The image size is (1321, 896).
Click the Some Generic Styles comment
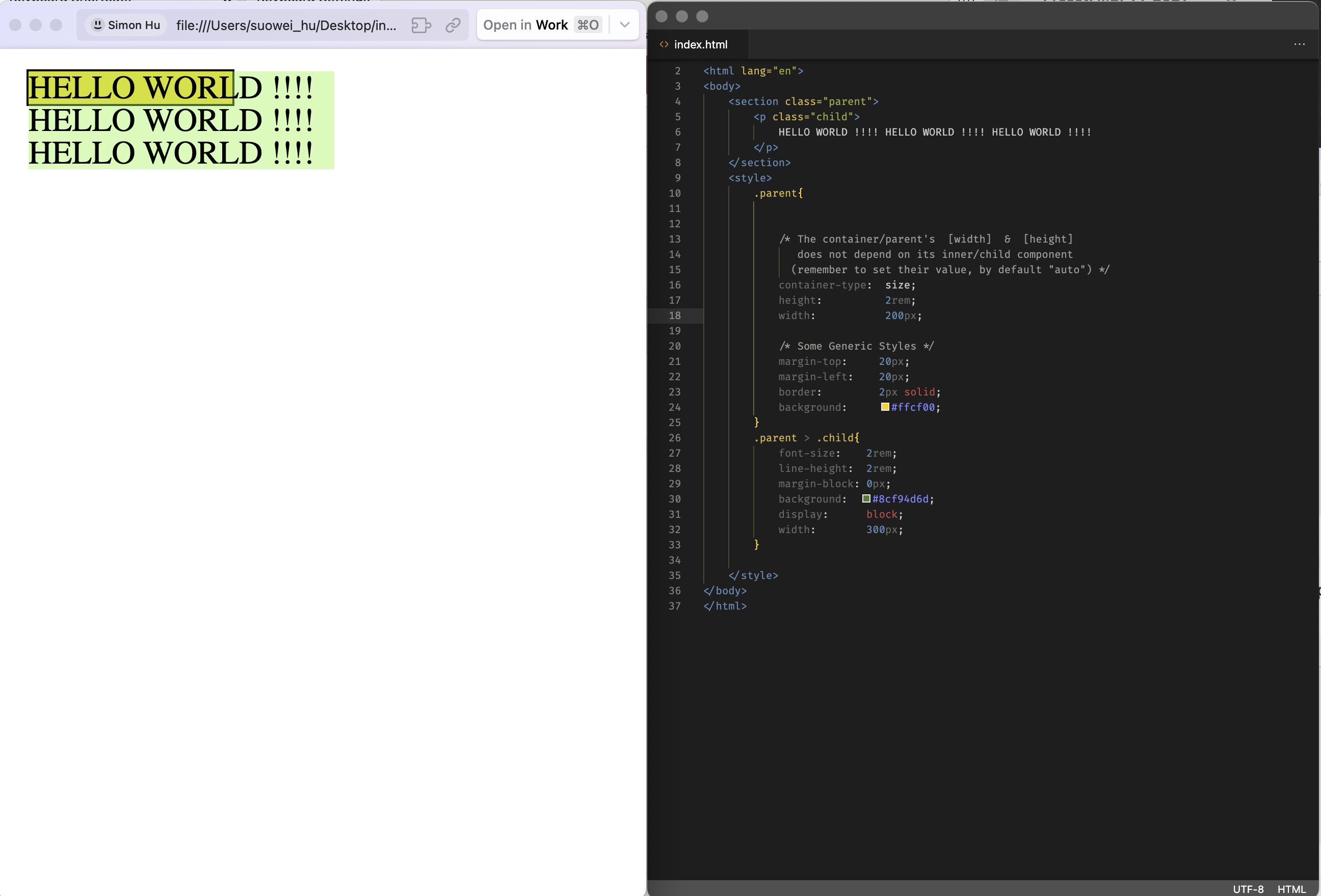pyautogui.click(x=856, y=346)
